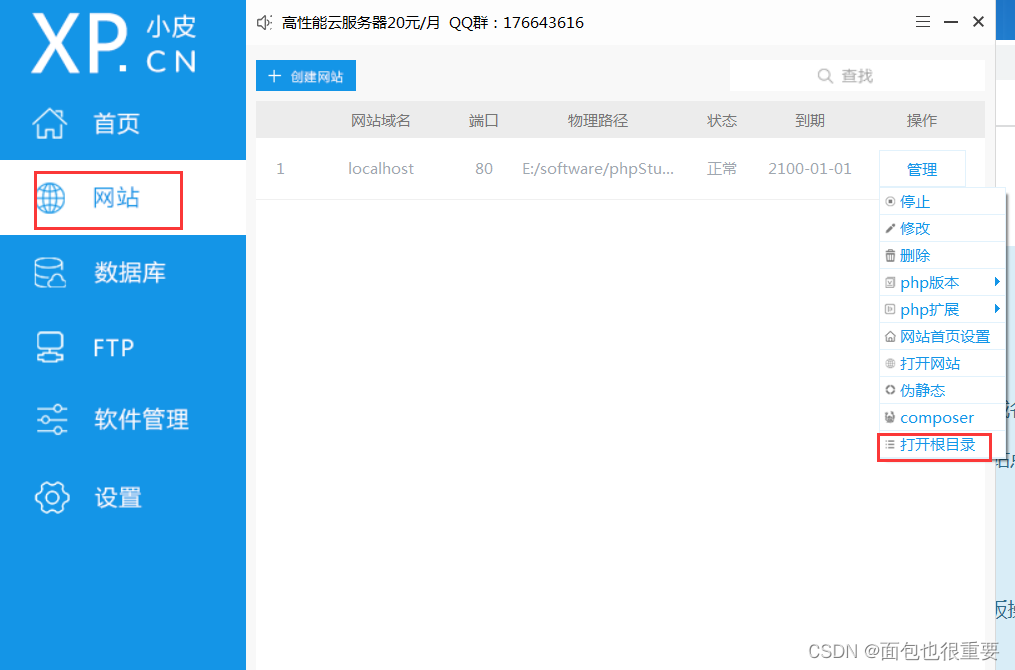Expand the php扩展 submenu arrow

996,310
